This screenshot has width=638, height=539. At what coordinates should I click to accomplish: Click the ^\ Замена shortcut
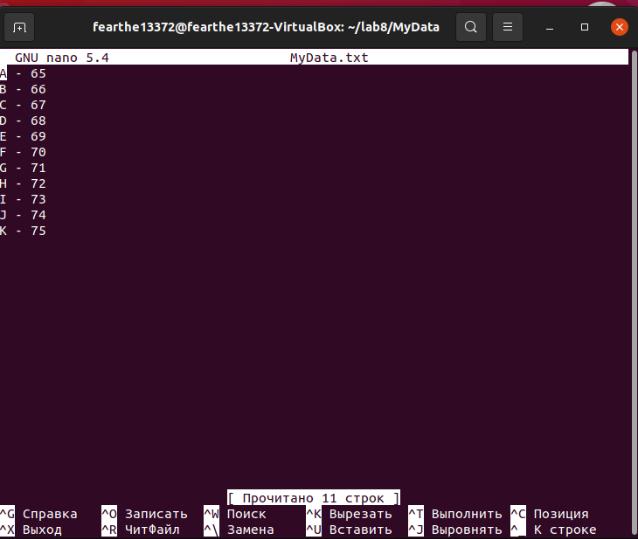239,530
